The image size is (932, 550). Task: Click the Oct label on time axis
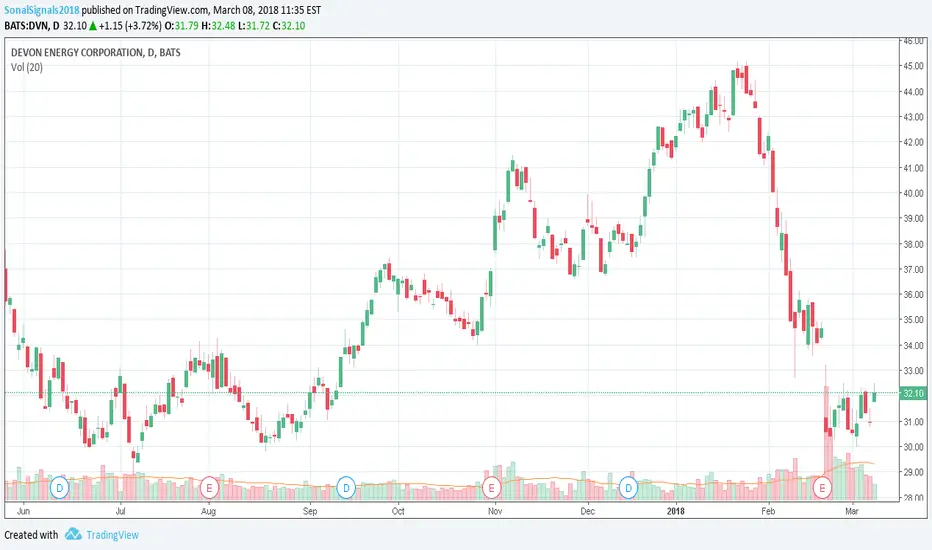[x=398, y=511]
